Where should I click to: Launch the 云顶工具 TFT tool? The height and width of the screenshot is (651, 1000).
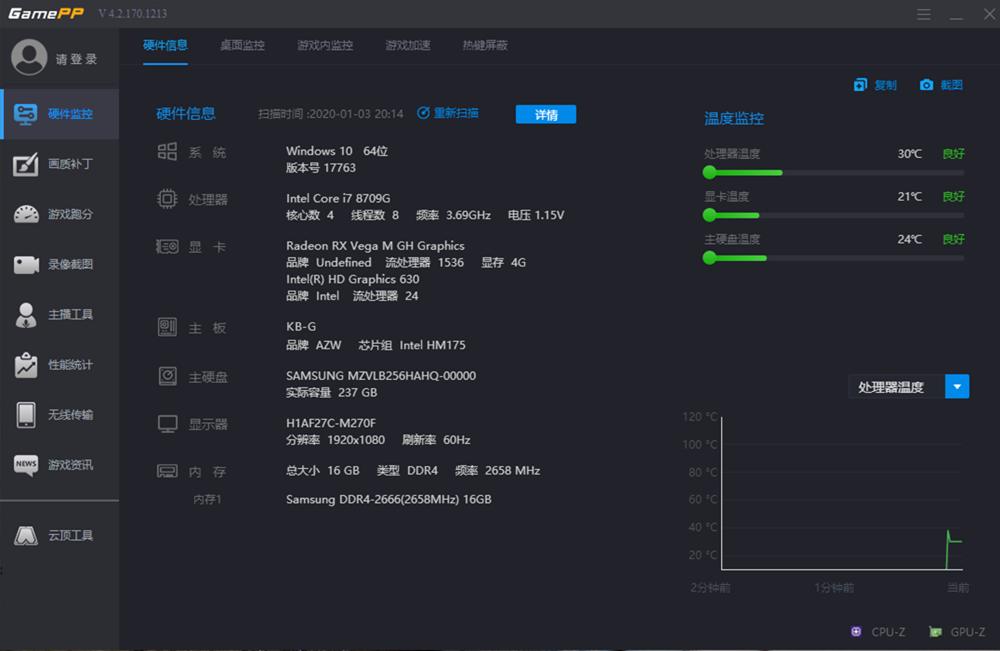point(60,535)
